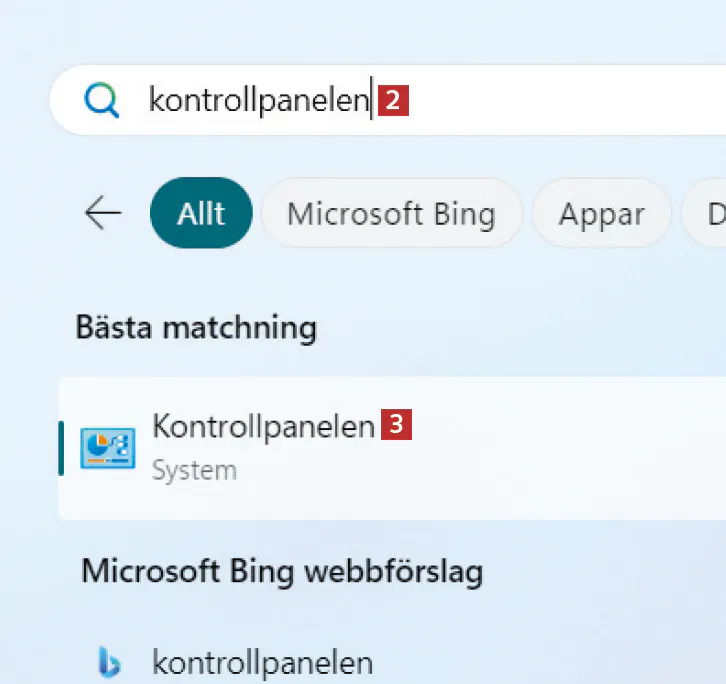The width and height of the screenshot is (726, 684).
Task: Click the magnifying glass search icon
Action: [x=102, y=100]
